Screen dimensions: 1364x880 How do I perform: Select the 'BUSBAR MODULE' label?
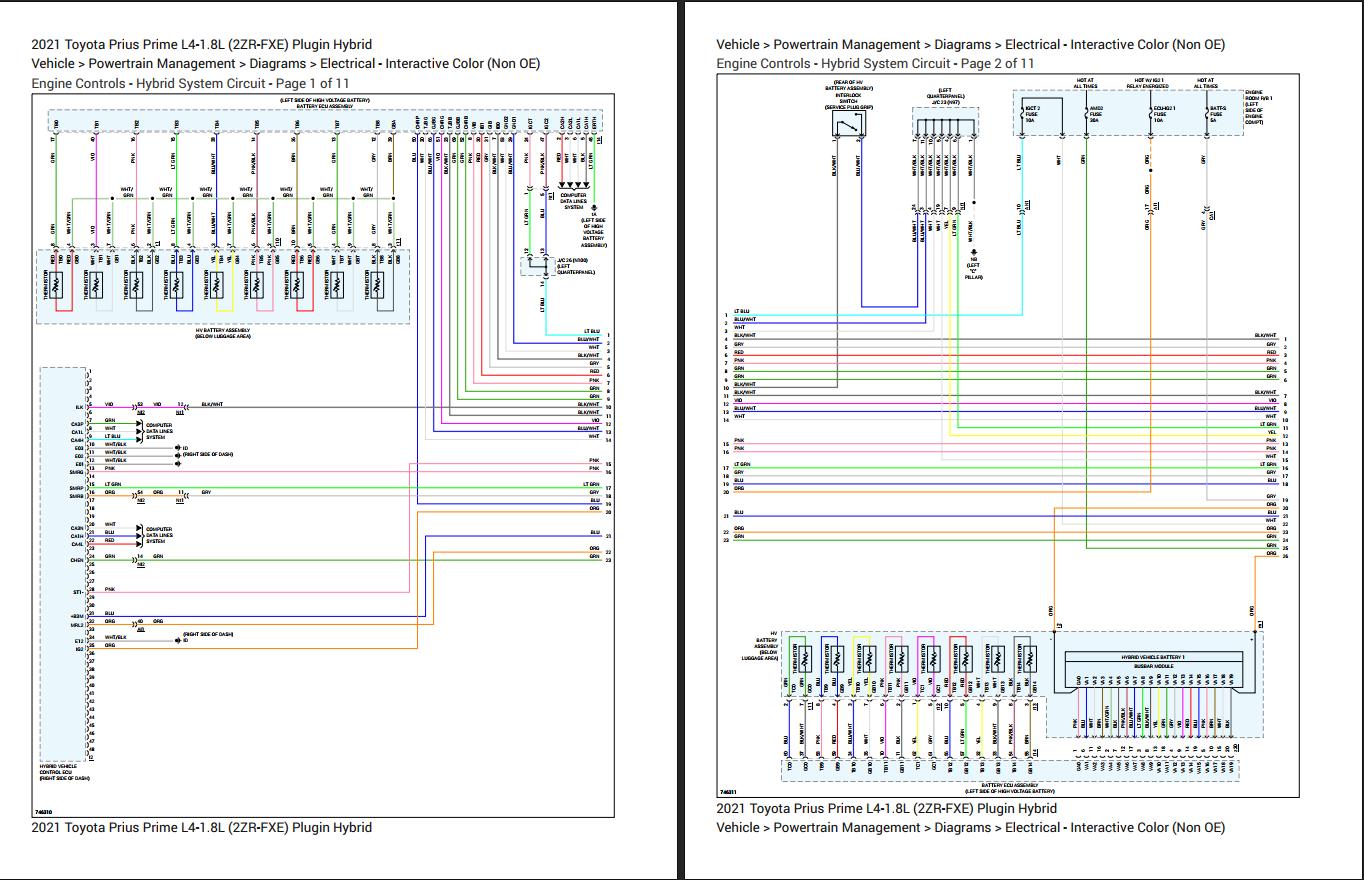[x=1153, y=665]
